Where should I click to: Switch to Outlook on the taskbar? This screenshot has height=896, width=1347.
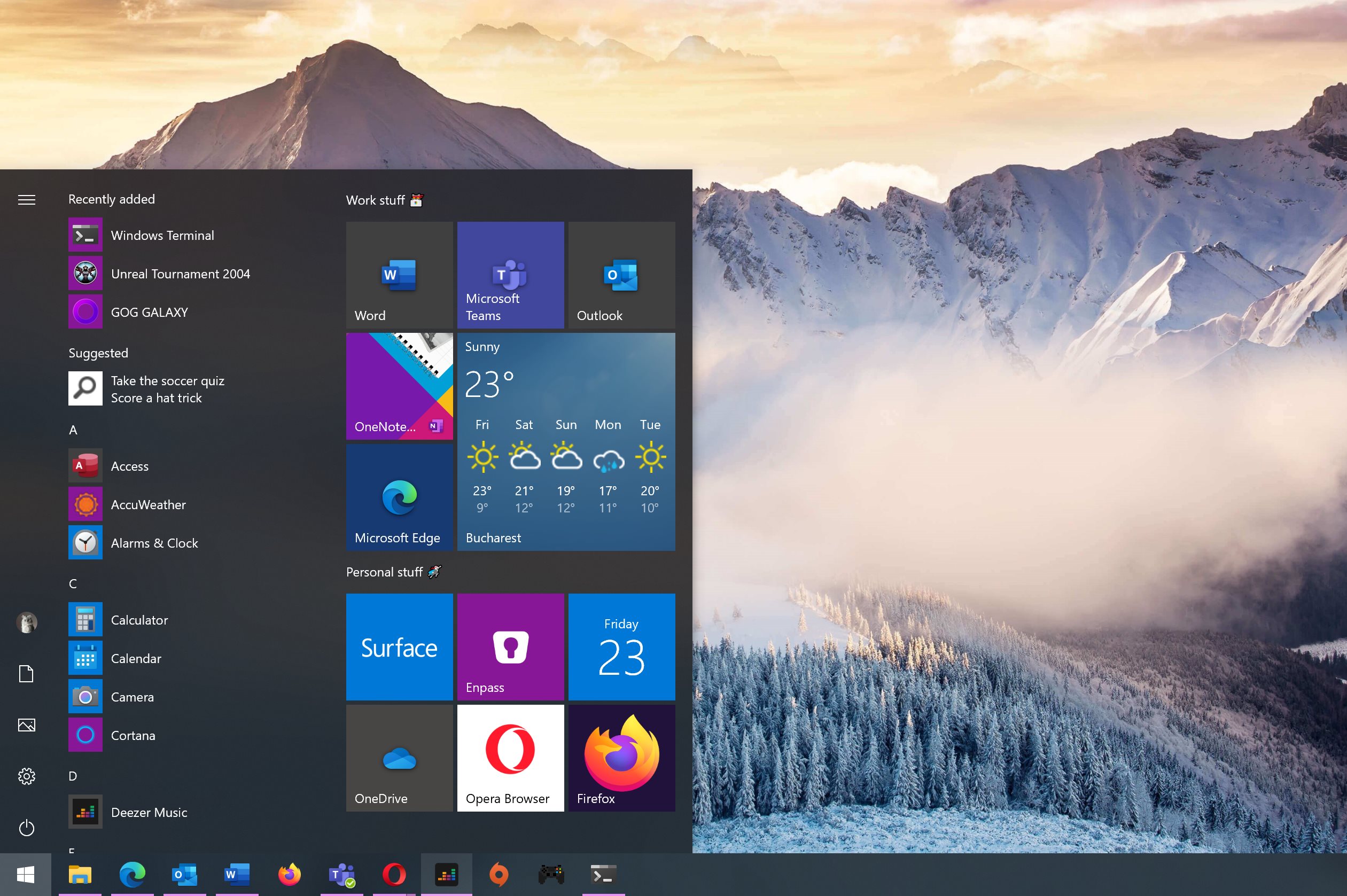coord(184,874)
